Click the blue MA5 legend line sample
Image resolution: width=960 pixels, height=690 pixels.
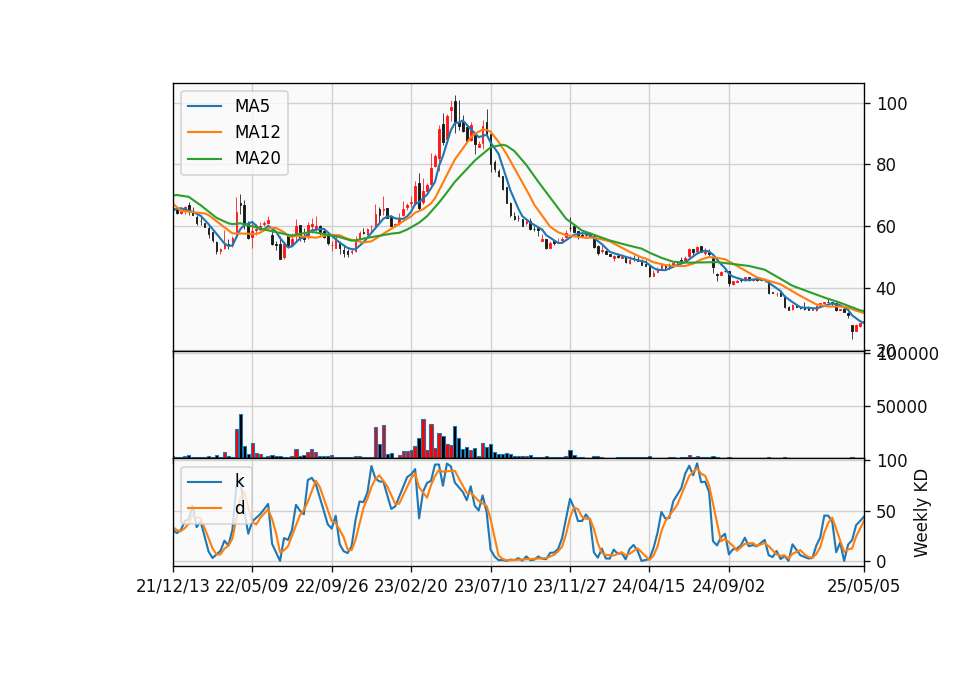204,106
